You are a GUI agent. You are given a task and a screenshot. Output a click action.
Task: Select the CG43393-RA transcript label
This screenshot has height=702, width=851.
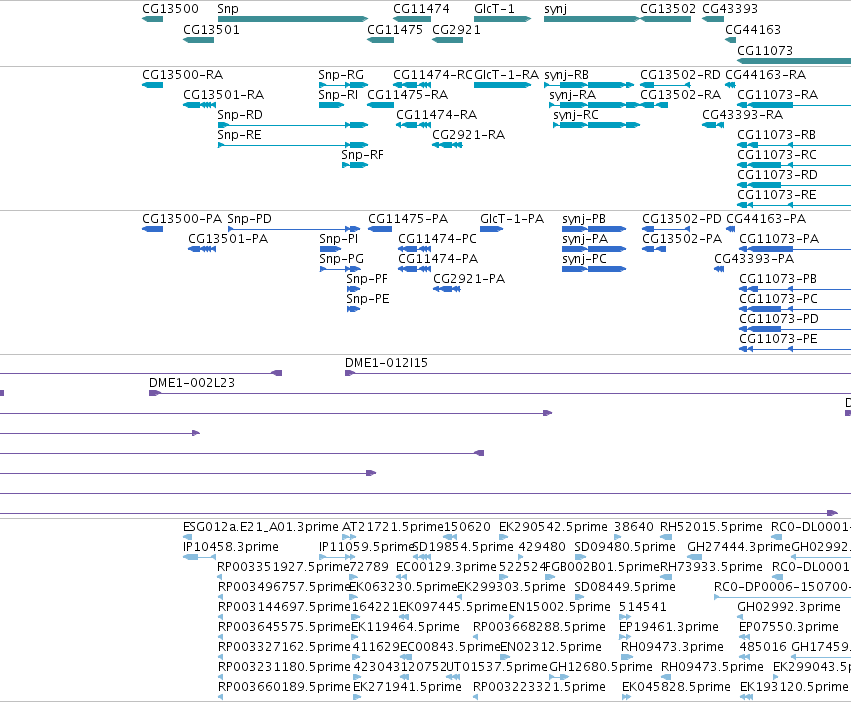[742, 115]
